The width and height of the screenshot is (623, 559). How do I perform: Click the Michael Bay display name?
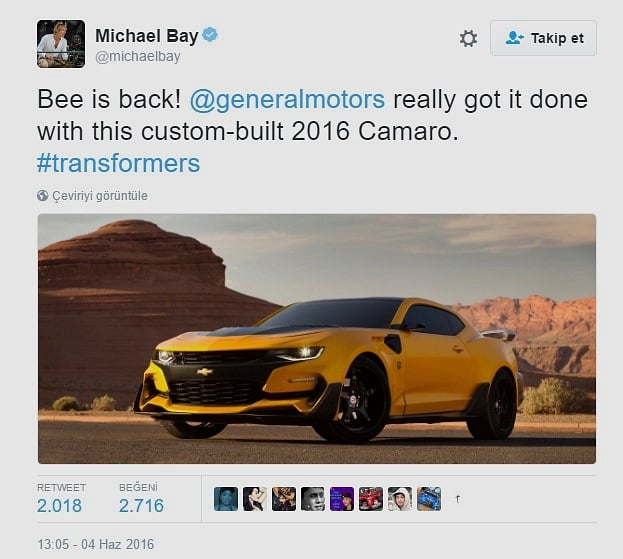(147, 36)
